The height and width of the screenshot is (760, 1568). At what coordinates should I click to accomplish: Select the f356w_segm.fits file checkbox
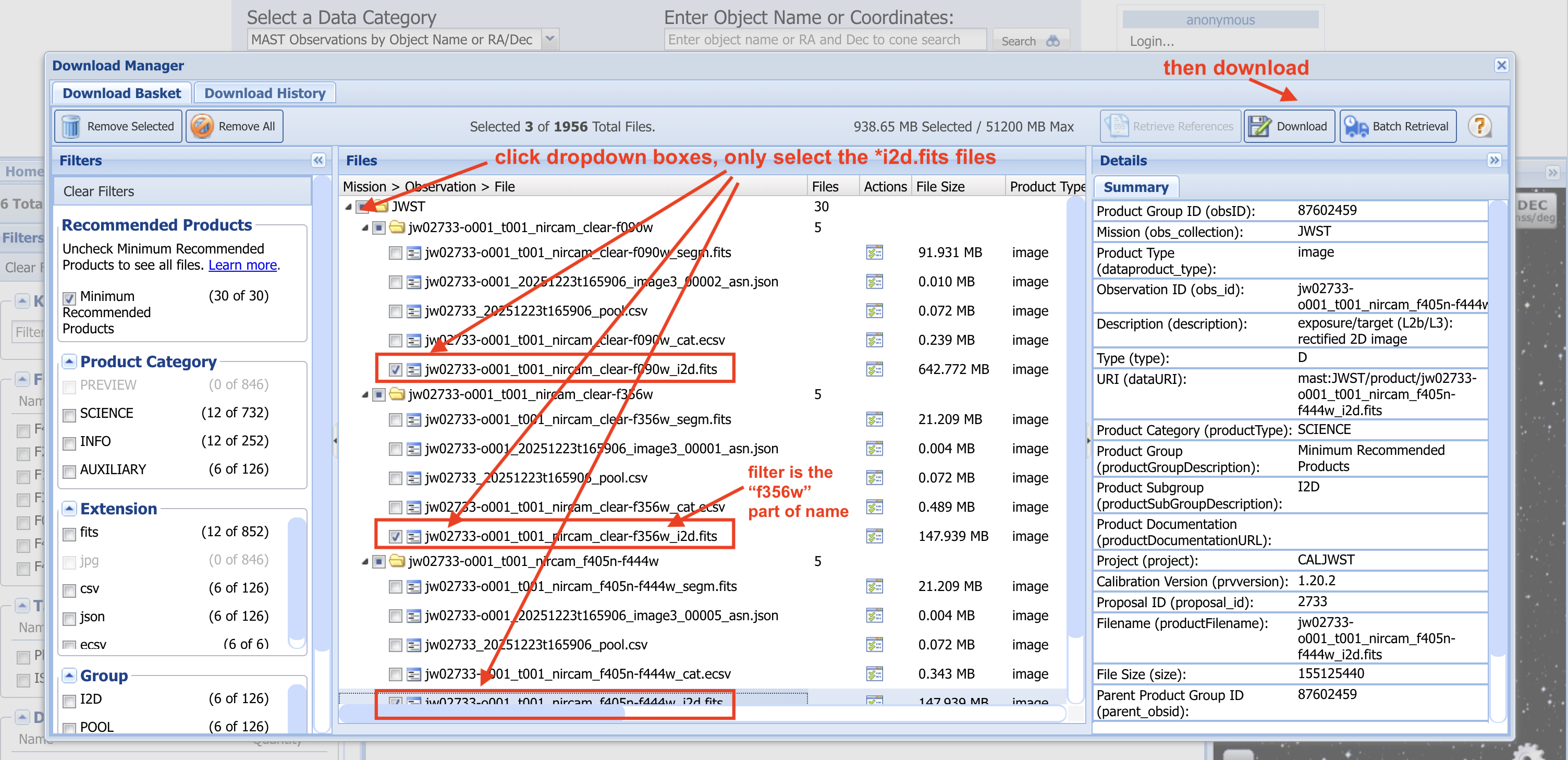pyautogui.click(x=396, y=419)
